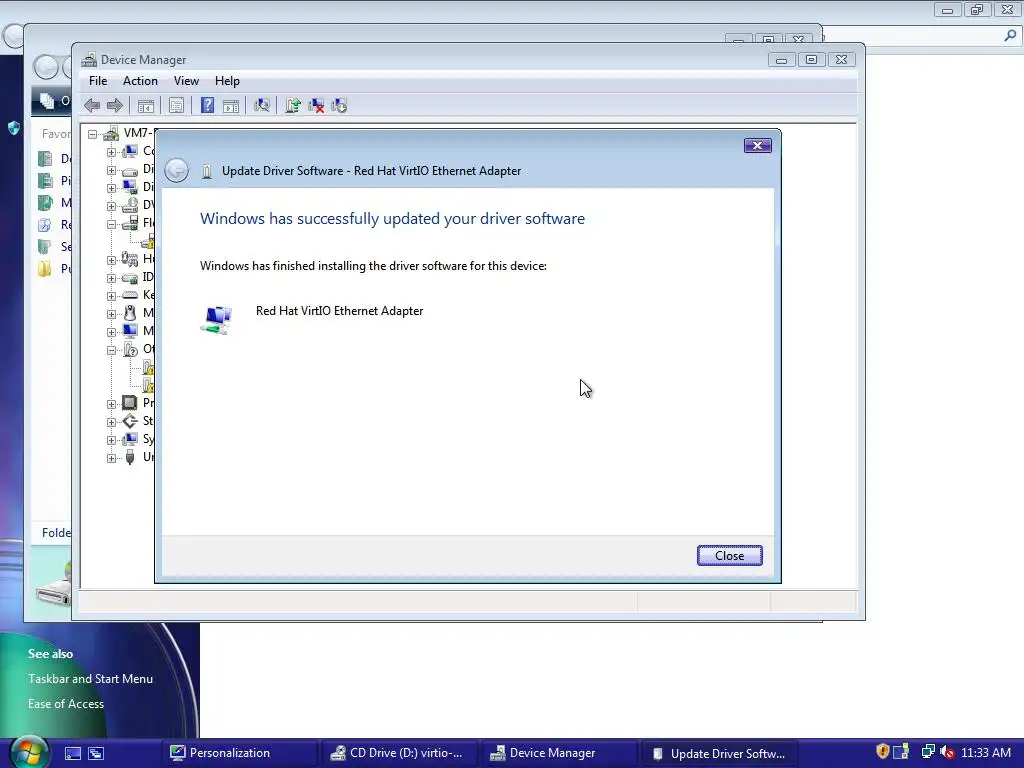Click 'Windows has successfully updated' heading
1024x768 pixels.
pos(392,219)
